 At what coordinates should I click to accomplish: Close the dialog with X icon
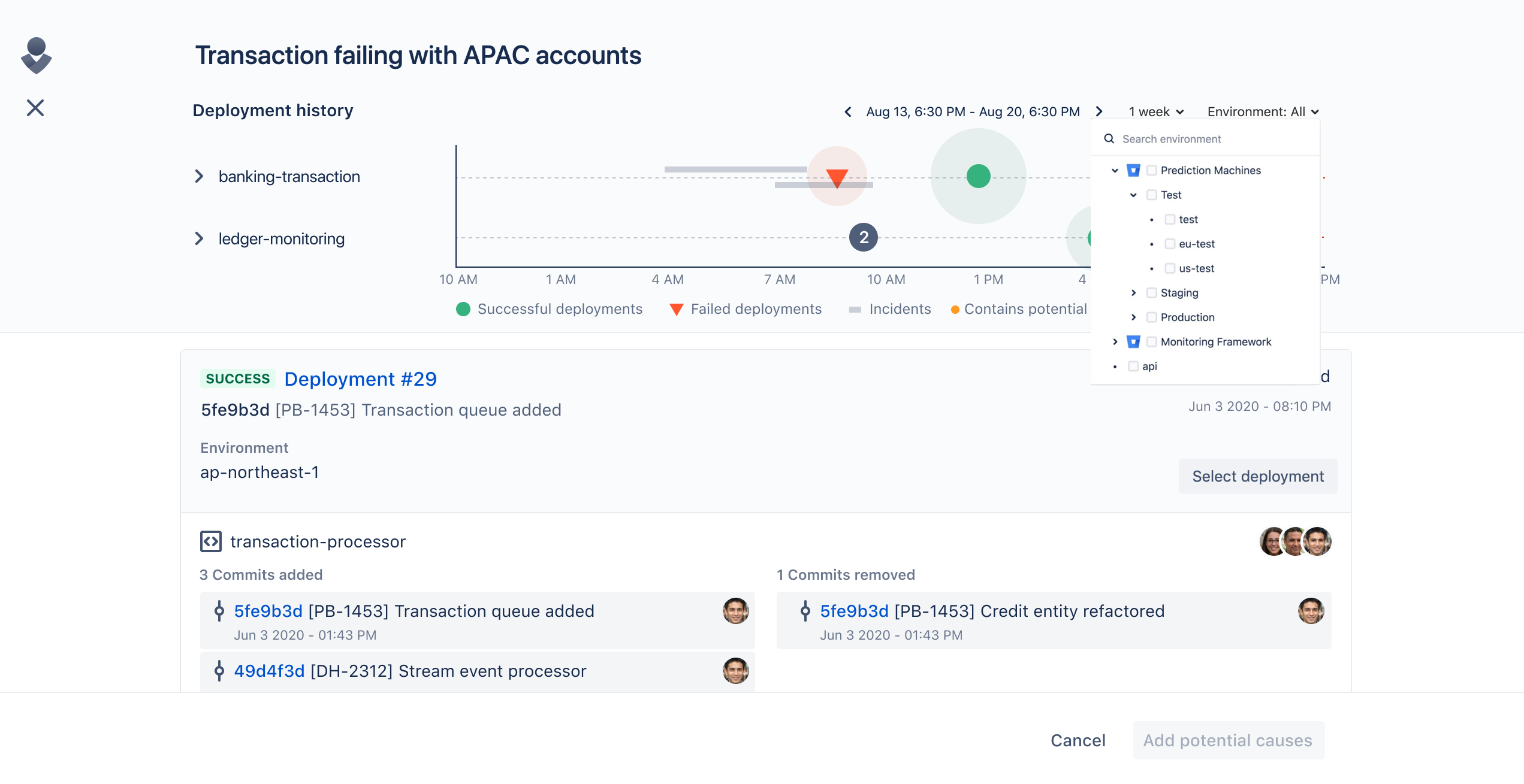[x=35, y=108]
